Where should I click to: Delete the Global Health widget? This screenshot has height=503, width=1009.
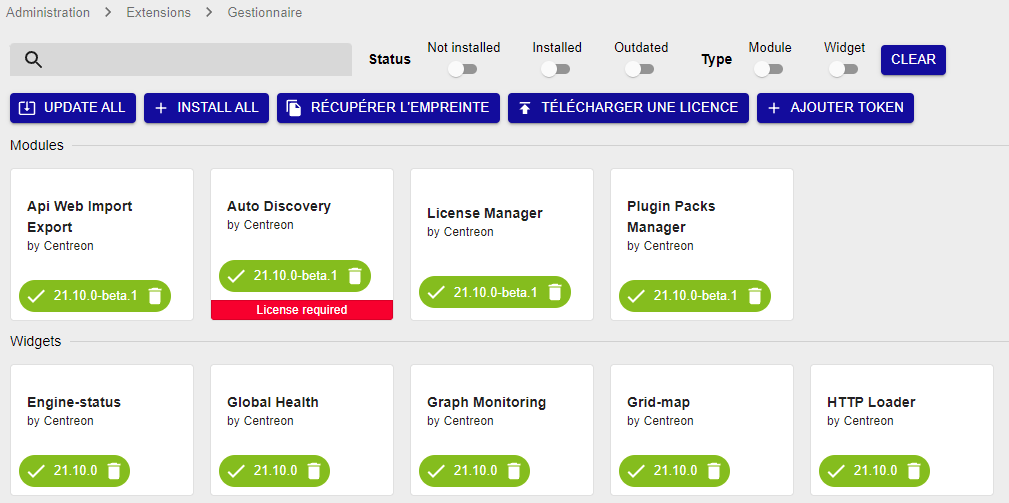[314, 471]
